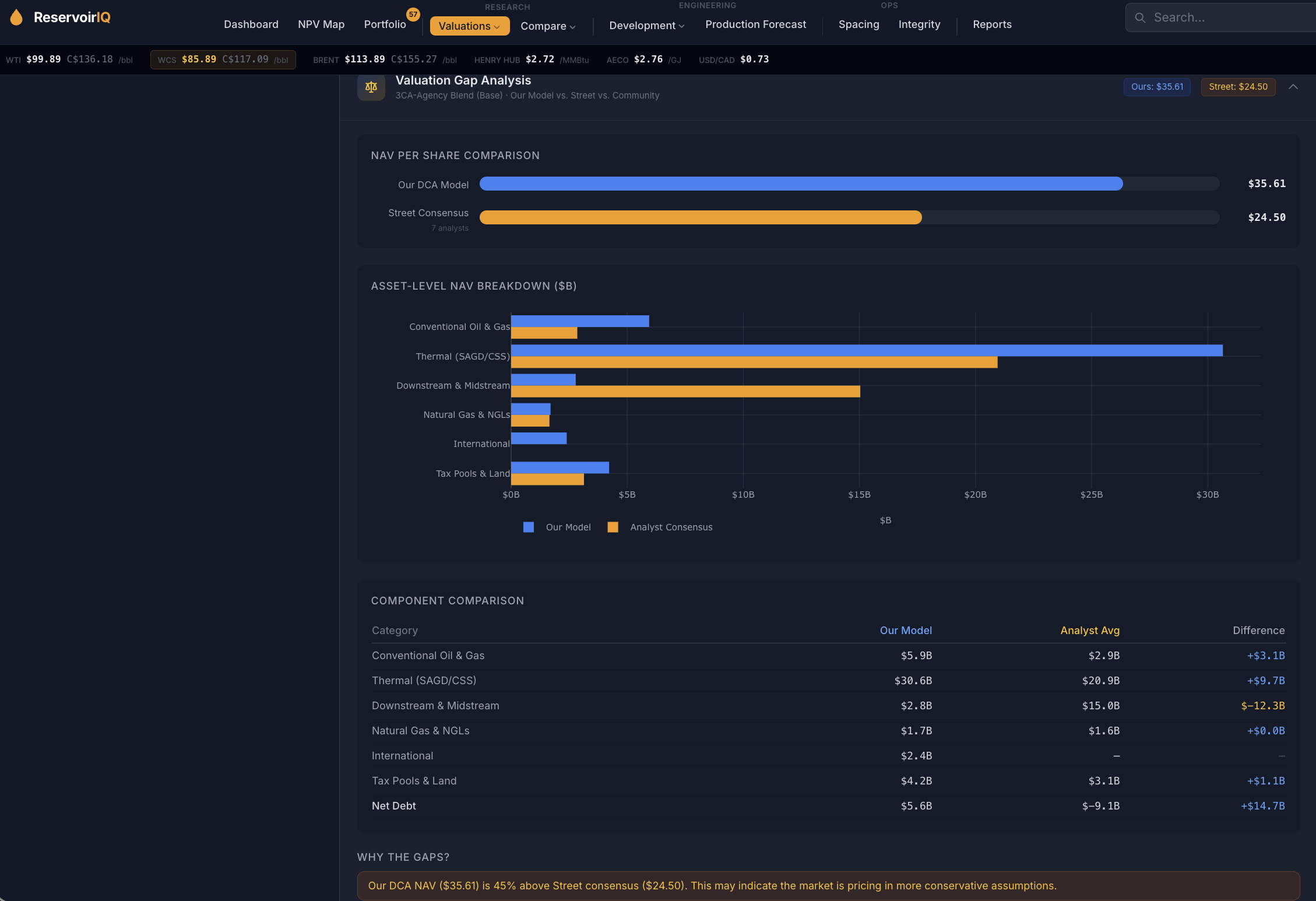
Task: Click the Search input field
Action: (1220, 17)
